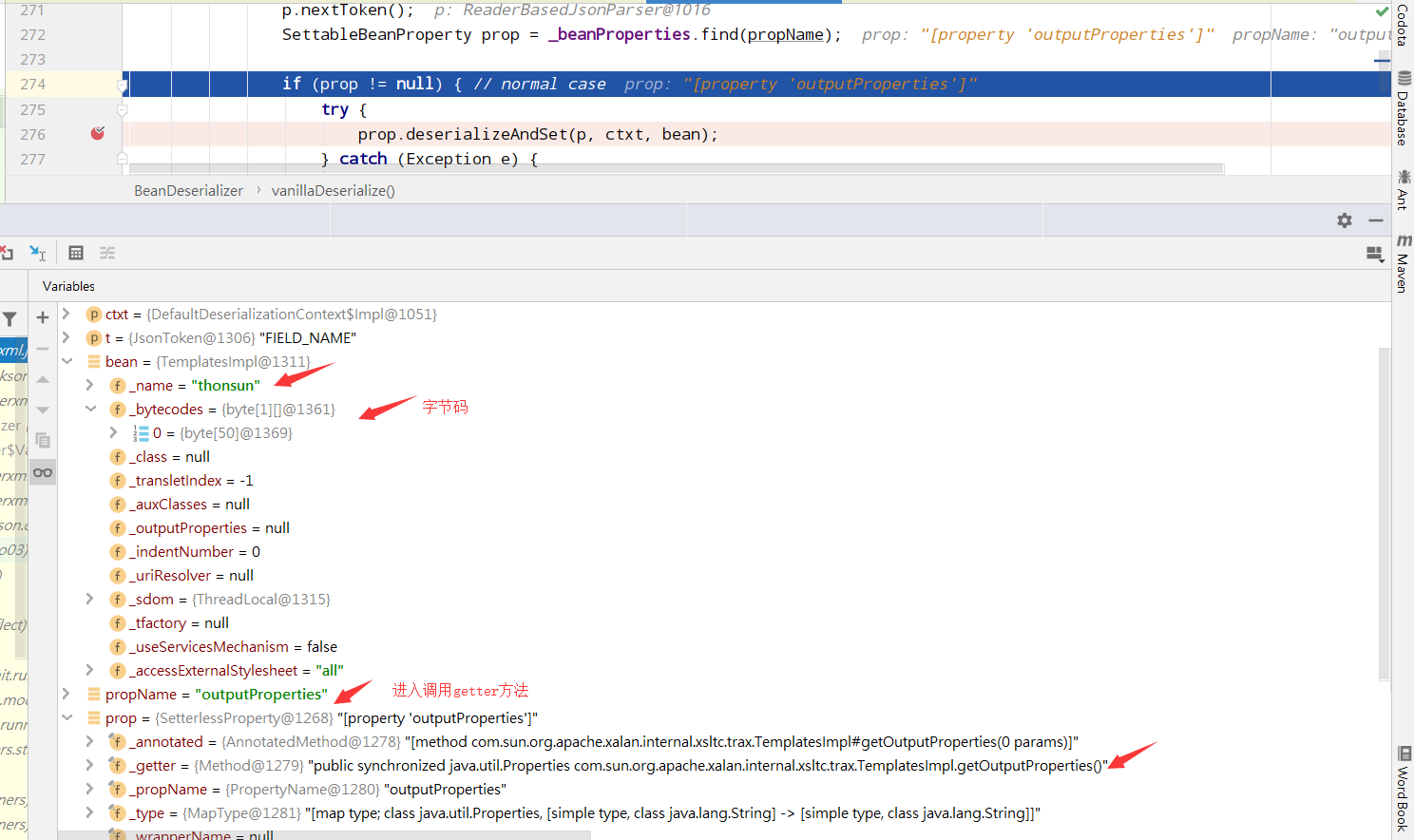The width and height of the screenshot is (1414, 840).
Task: Click line number 272 in the gutter
Action: pyautogui.click(x=32, y=34)
